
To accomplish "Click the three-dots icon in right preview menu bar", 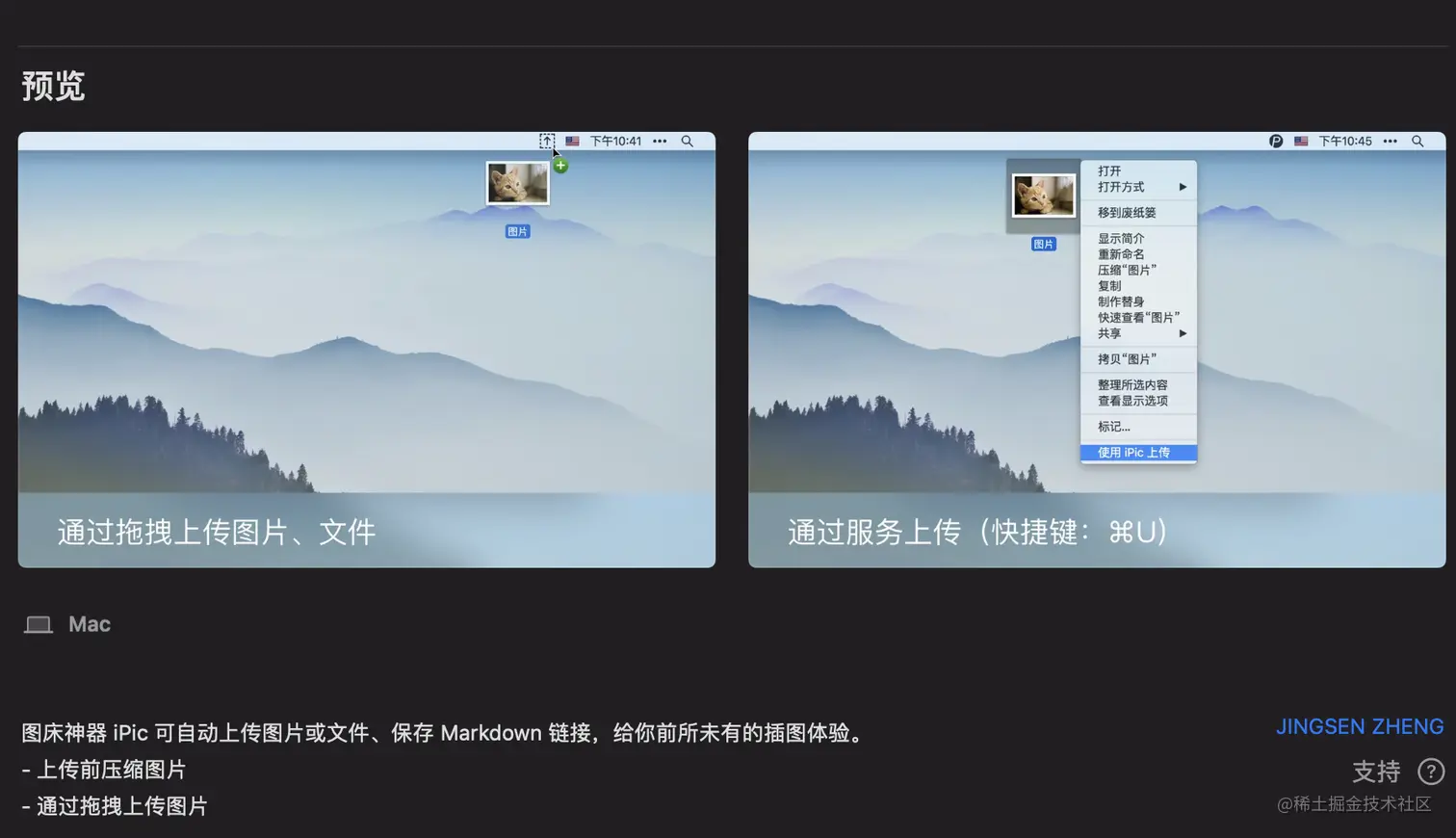I will 1391,141.
